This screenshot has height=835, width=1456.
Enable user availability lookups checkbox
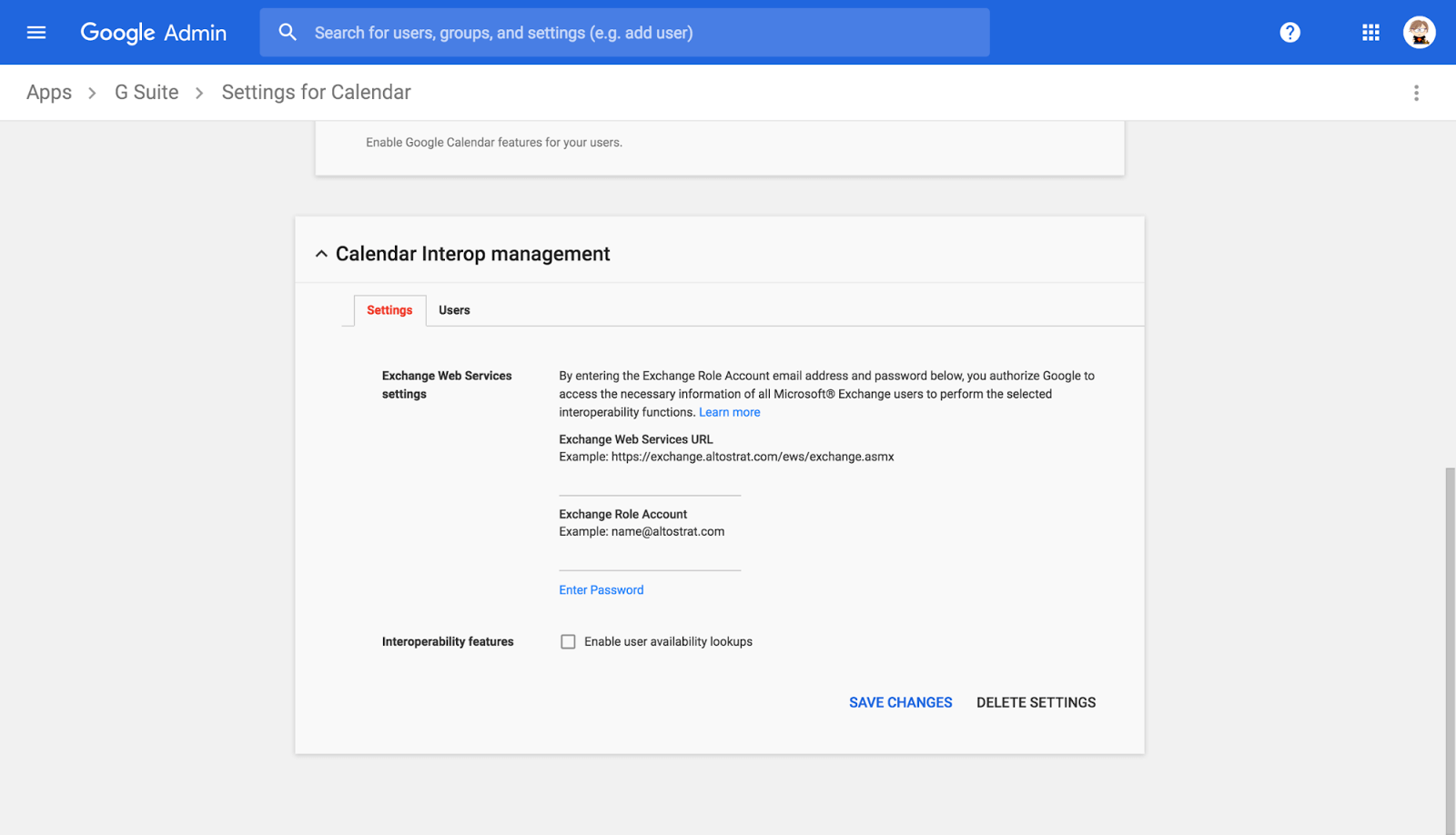point(568,642)
